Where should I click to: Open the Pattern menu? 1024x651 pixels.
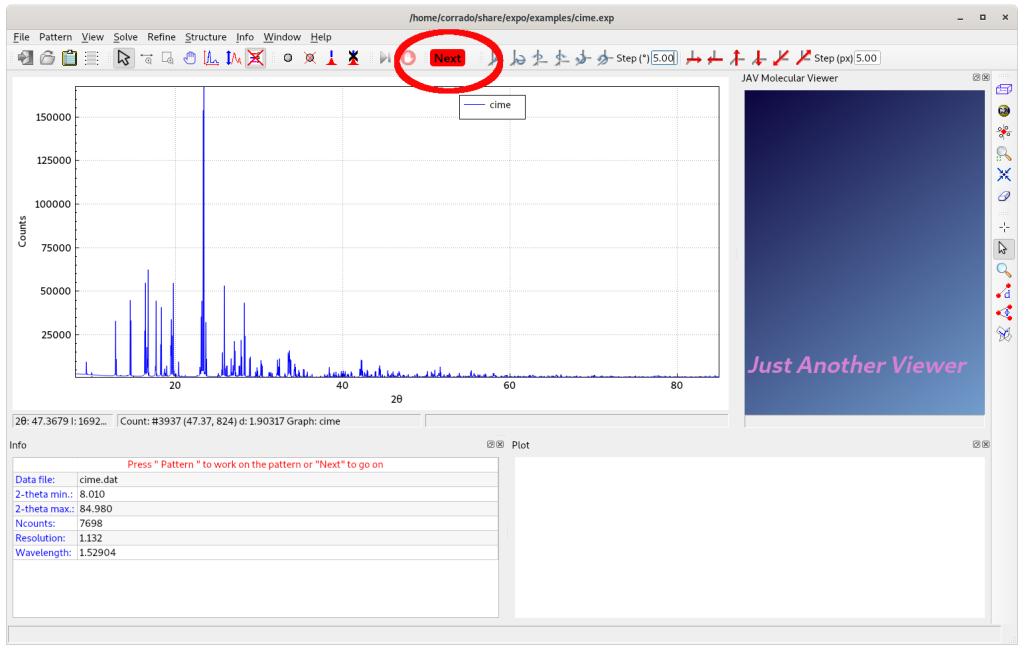(56, 37)
